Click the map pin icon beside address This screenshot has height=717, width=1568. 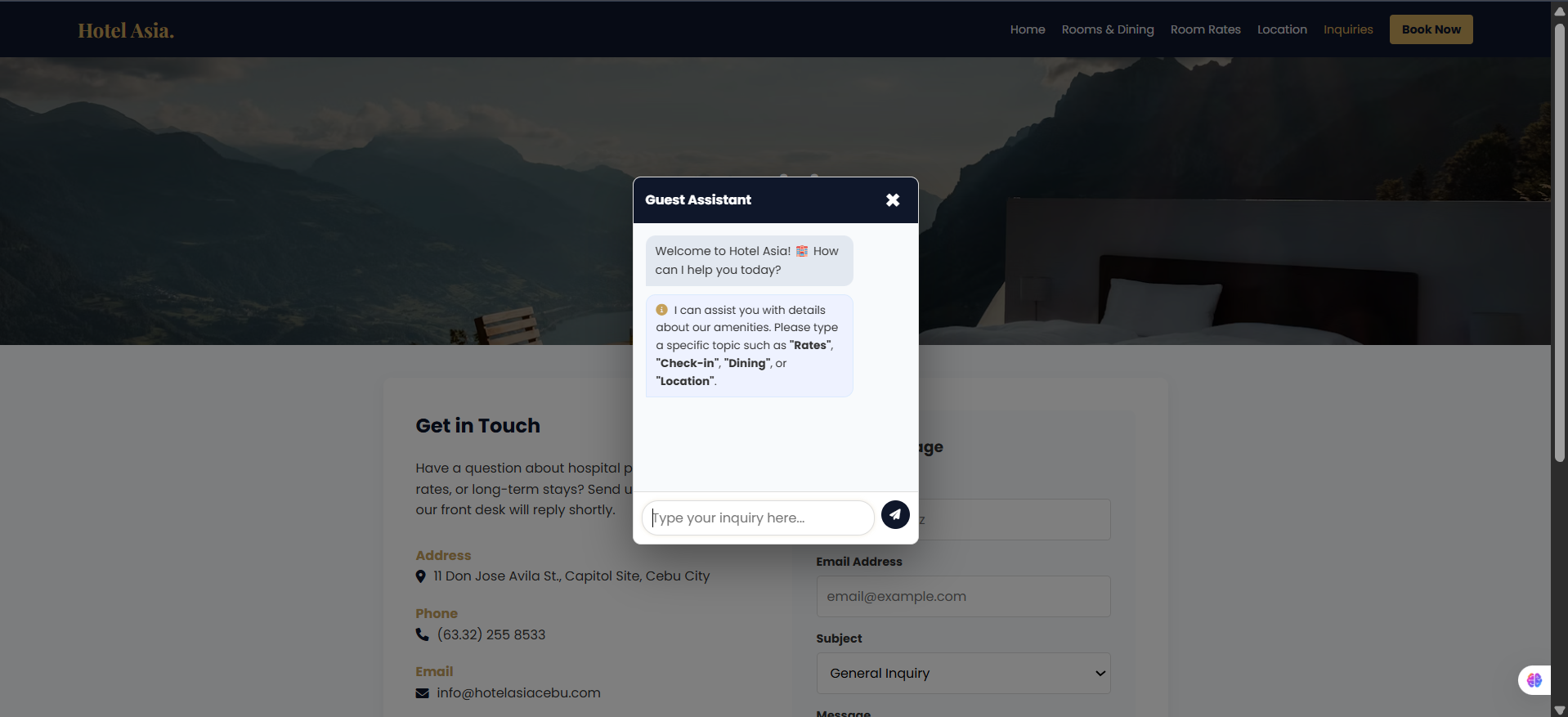click(421, 576)
